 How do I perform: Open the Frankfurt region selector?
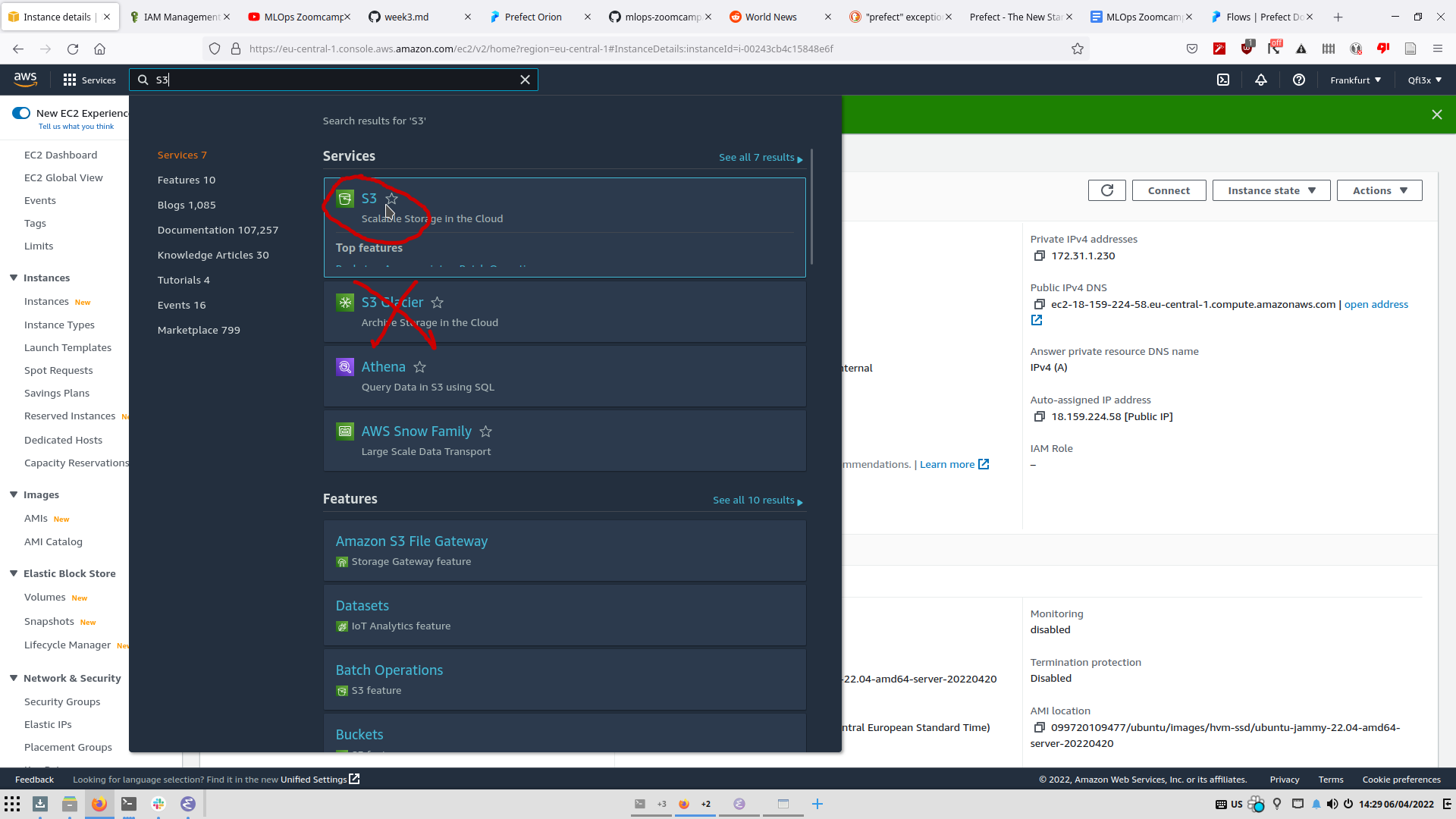(1355, 80)
